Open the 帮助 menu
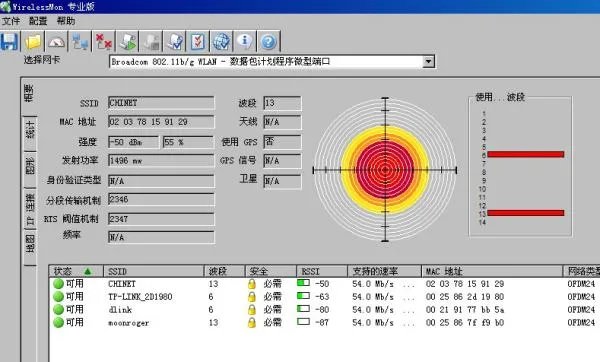The image size is (600, 362). [x=66, y=21]
